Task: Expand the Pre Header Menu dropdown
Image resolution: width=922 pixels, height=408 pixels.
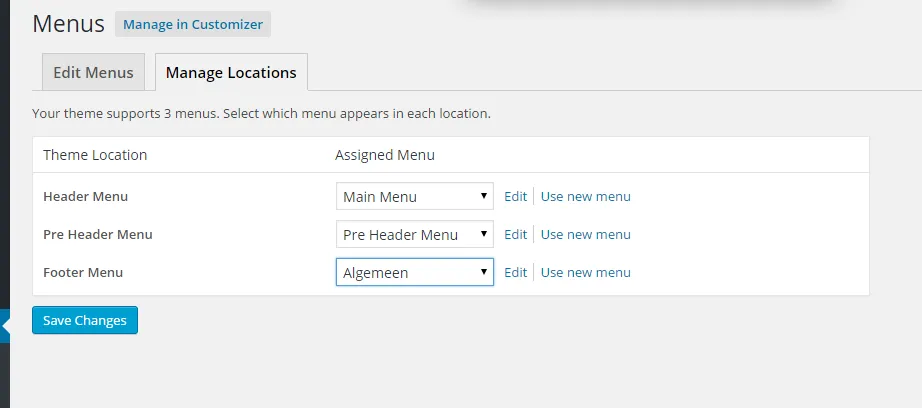Action: pos(414,234)
